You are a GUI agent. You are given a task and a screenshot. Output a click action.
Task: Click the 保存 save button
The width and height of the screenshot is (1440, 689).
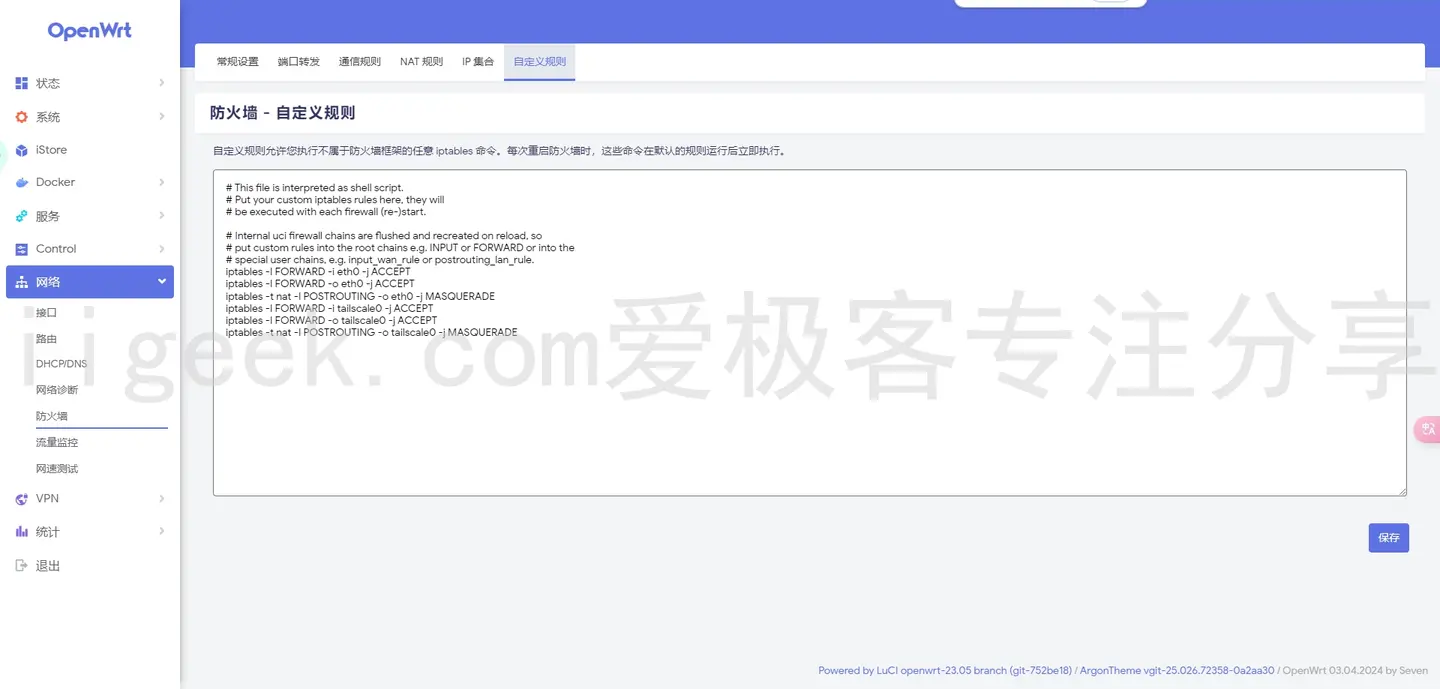[1388, 537]
